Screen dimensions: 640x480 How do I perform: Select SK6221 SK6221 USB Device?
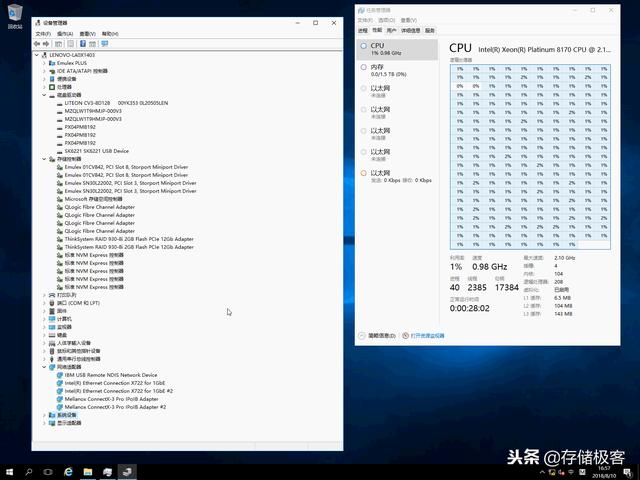(x=97, y=151)
